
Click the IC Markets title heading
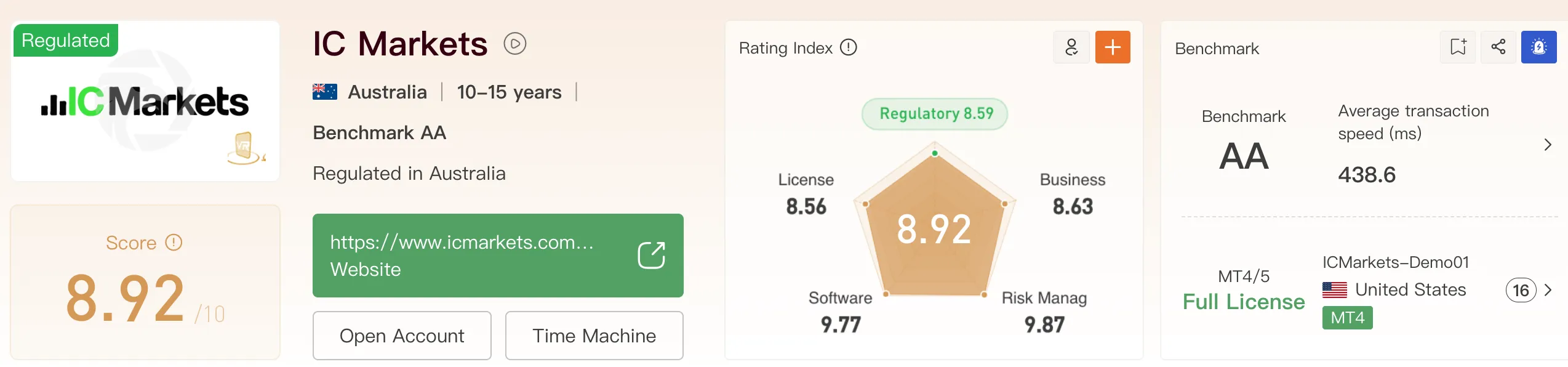(400, 44)
